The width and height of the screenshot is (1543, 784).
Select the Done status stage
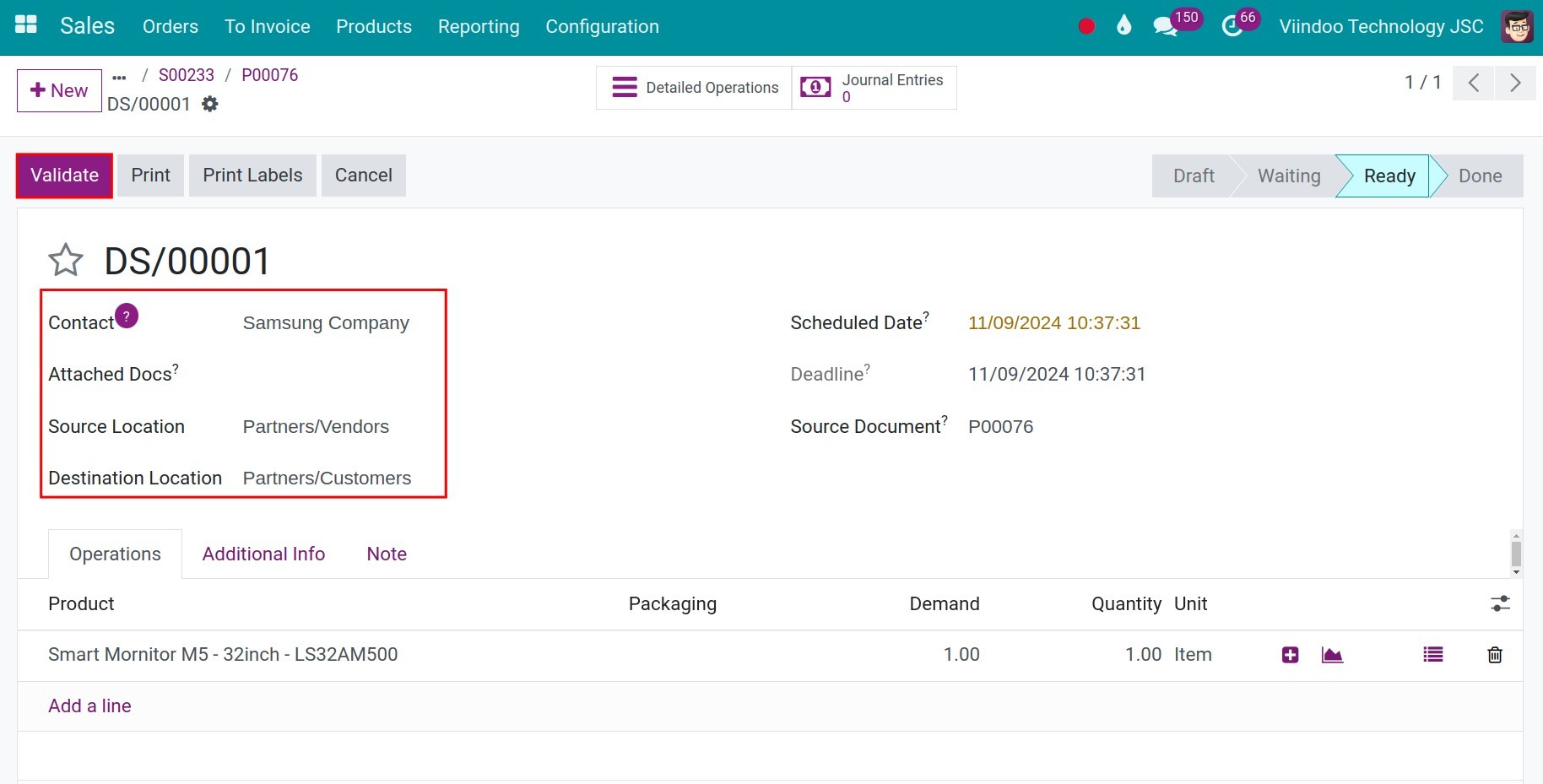click(1480, 176)
